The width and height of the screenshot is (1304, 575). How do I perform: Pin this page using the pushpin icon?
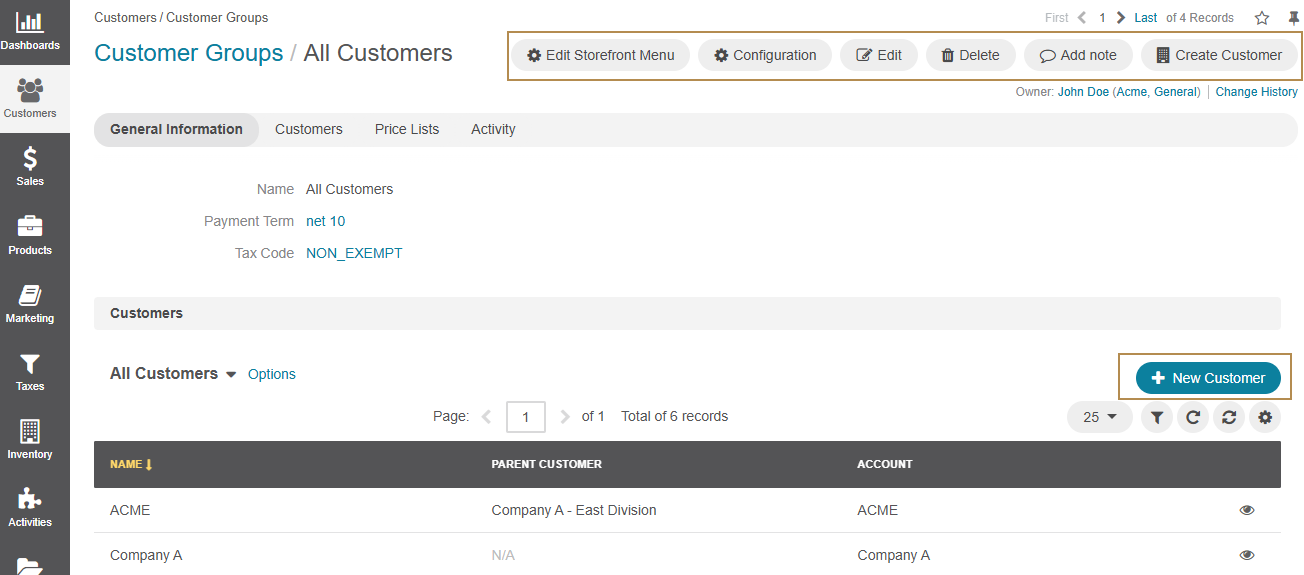pos(1293,18)
